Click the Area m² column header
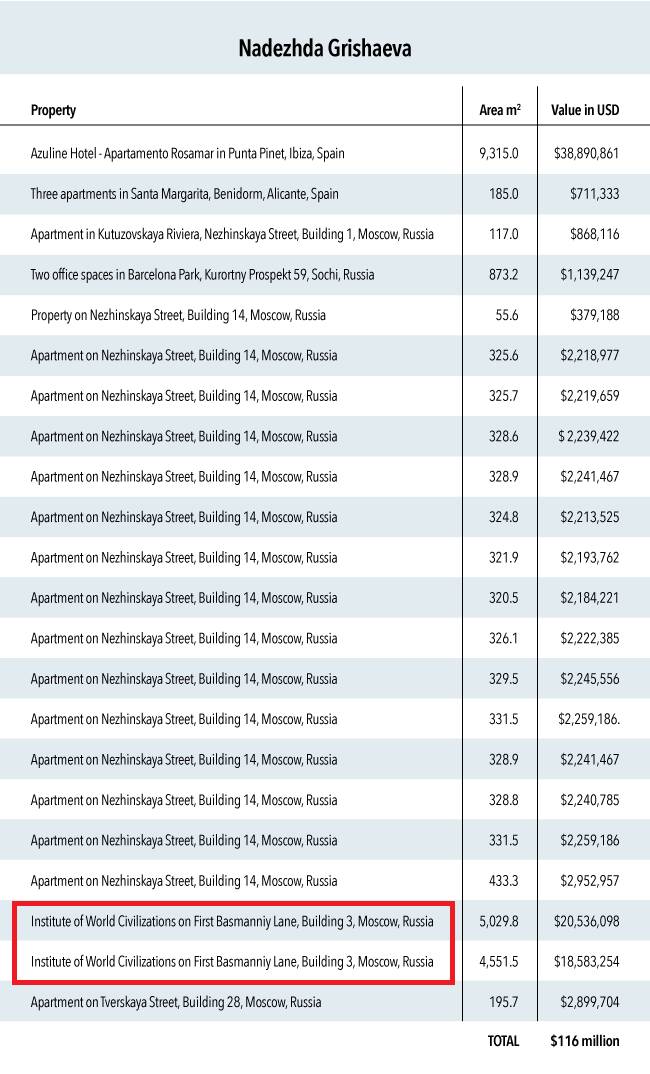 pos(499,110)
